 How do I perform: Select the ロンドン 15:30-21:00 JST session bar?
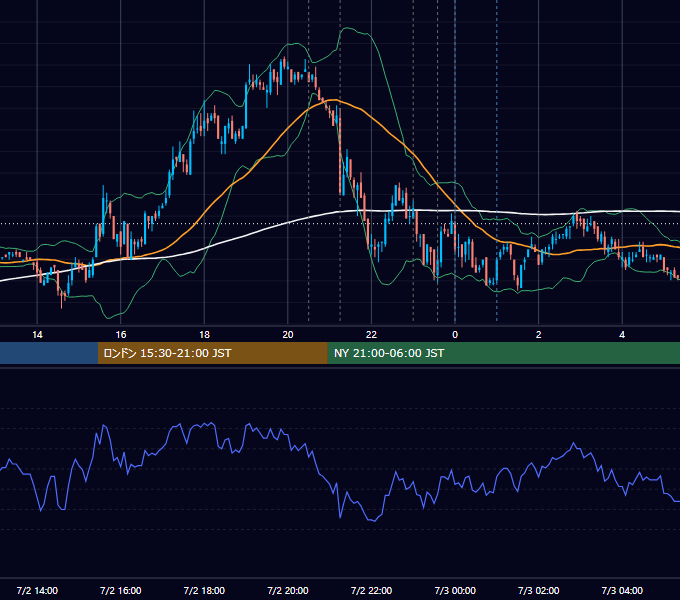212,353
